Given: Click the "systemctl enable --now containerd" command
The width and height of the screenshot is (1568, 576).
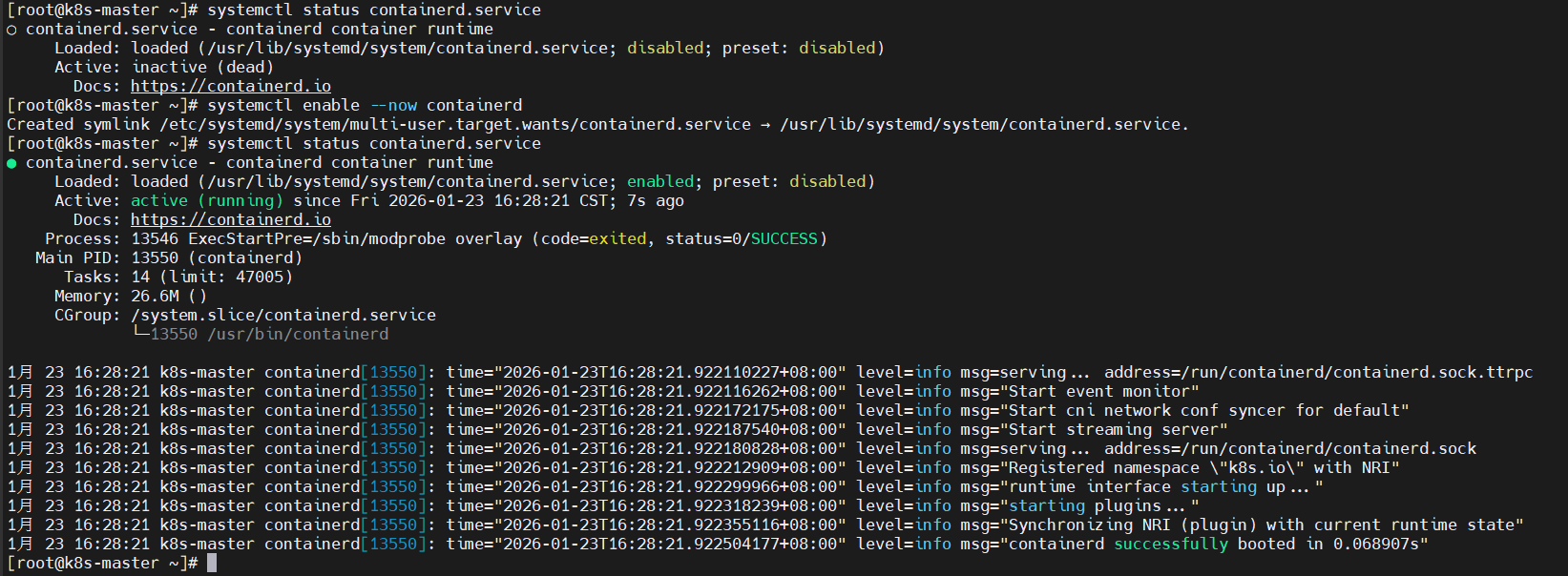Looking at the screenshot, I should click(365, 105).
